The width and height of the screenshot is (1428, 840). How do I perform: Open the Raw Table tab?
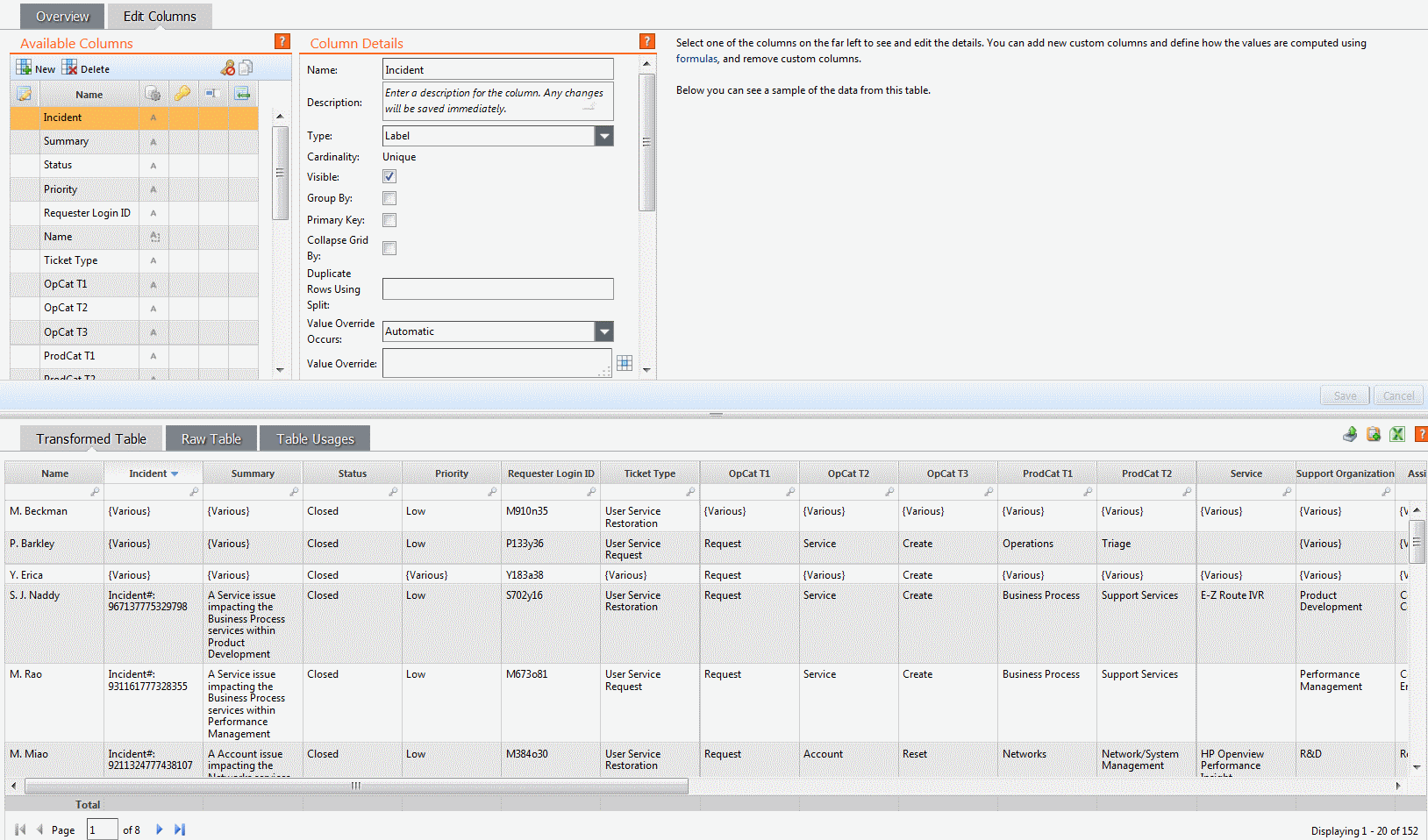tap(211, 438)
